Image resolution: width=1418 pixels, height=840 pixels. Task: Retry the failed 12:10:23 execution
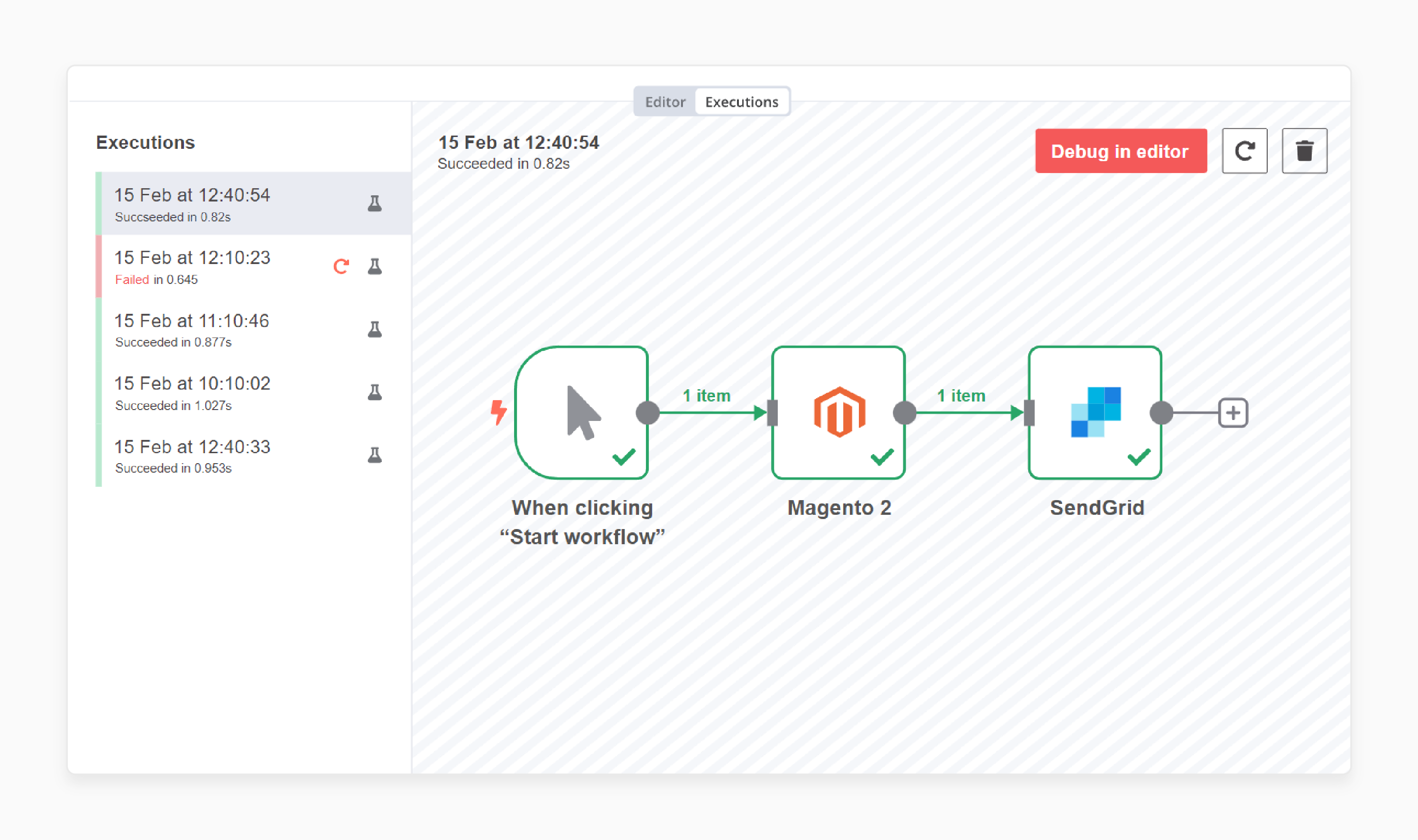[341, 266]
